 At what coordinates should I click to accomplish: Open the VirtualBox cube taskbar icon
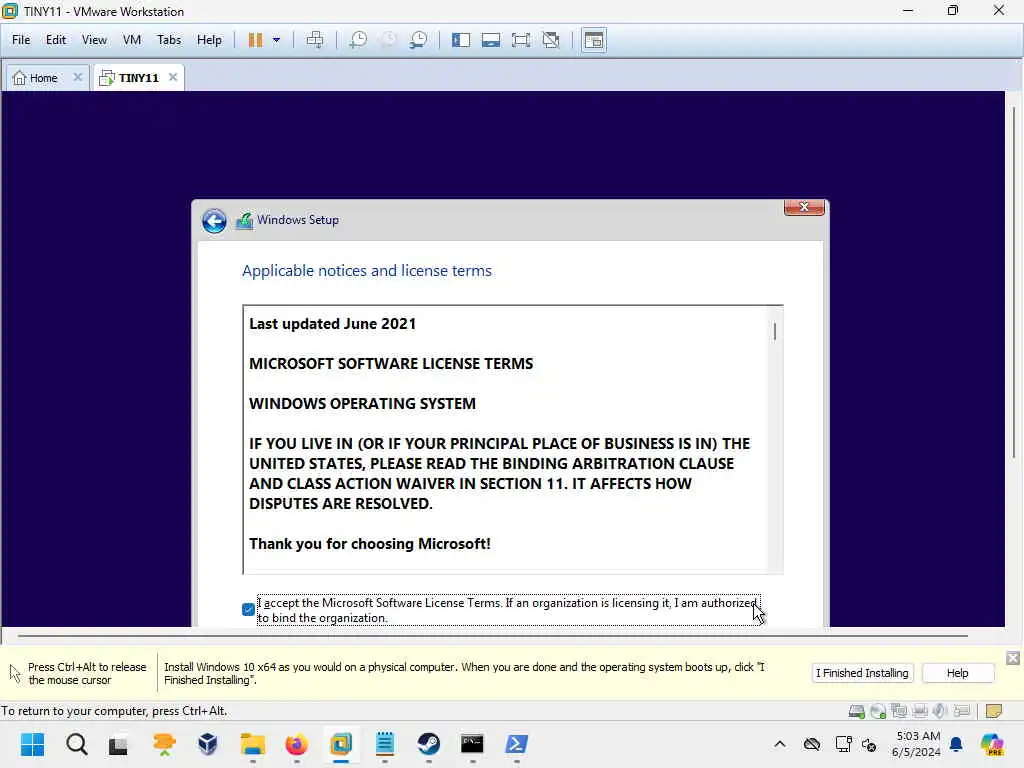tap(208, 744)
